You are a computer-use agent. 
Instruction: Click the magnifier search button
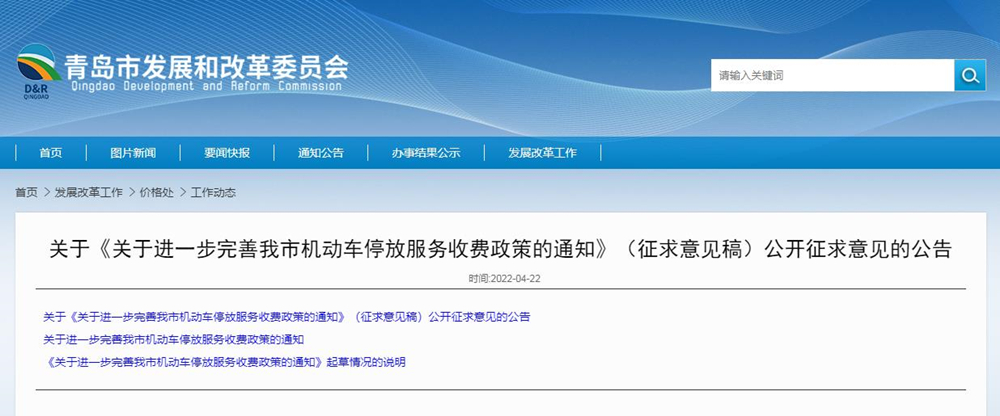click(969, 75)
